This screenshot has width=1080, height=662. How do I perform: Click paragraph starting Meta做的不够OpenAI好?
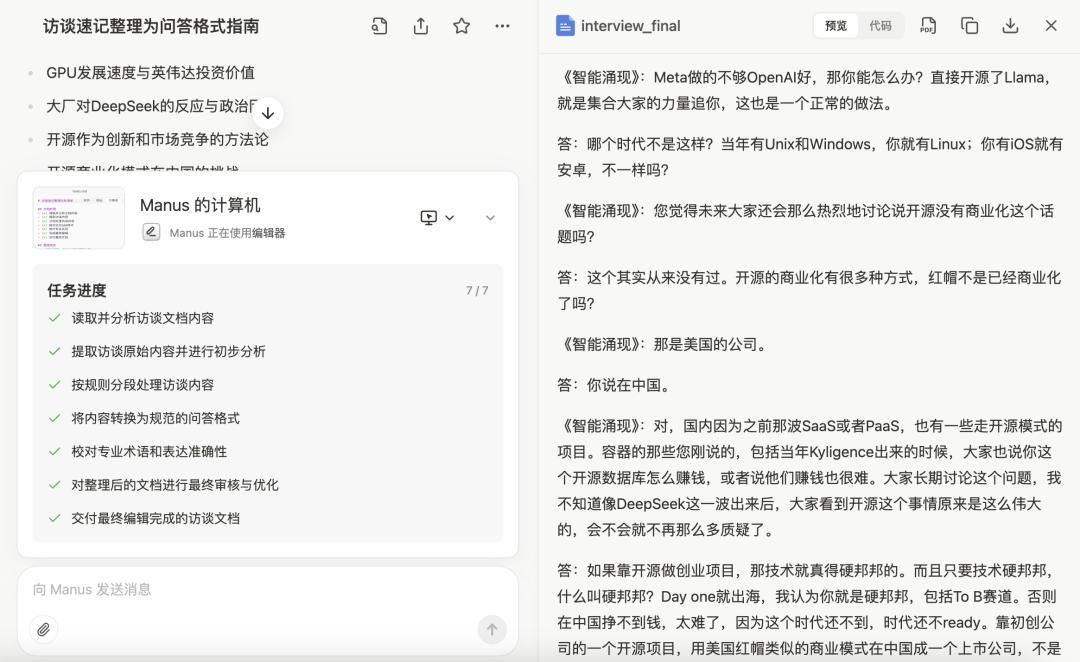(806, 90)
